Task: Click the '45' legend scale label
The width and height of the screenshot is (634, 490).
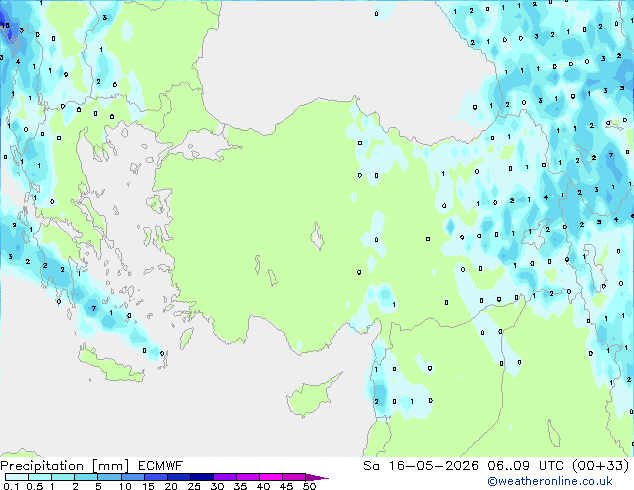Action: click(286, 486)
